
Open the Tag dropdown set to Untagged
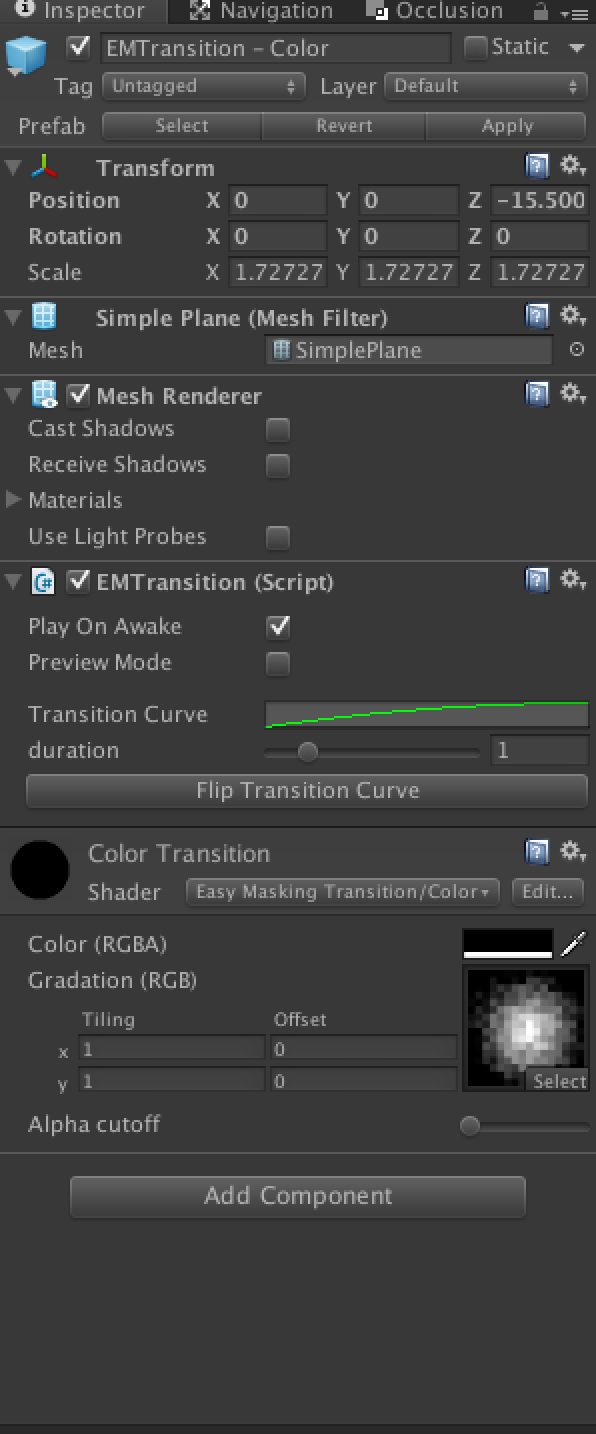[204, 86]
